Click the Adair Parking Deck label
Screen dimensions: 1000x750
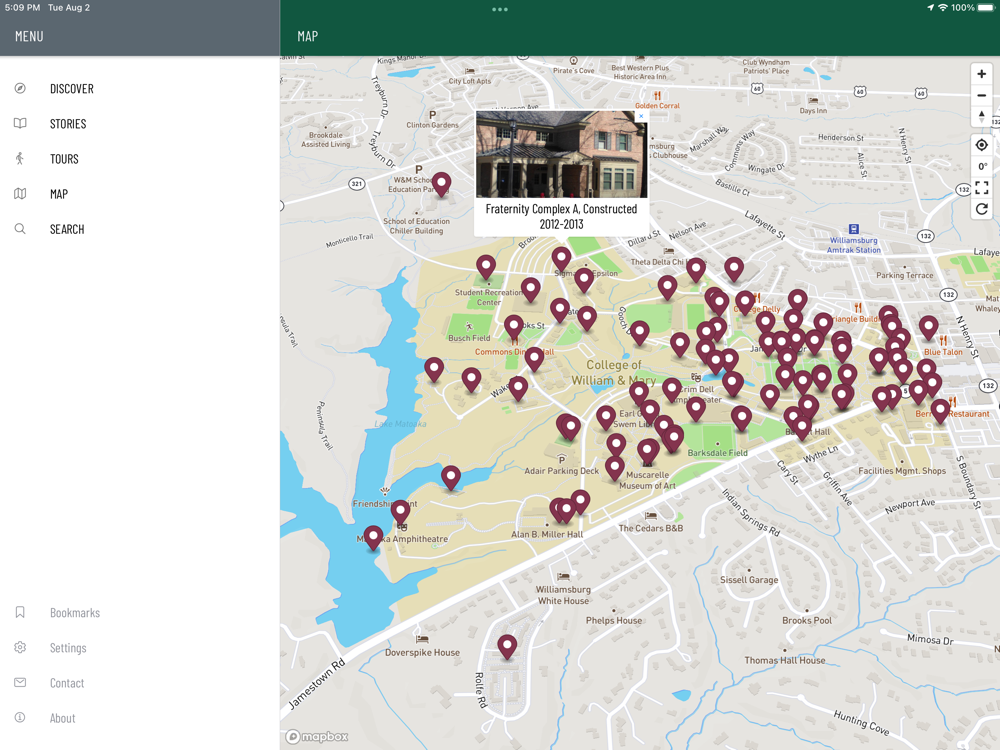561,471
